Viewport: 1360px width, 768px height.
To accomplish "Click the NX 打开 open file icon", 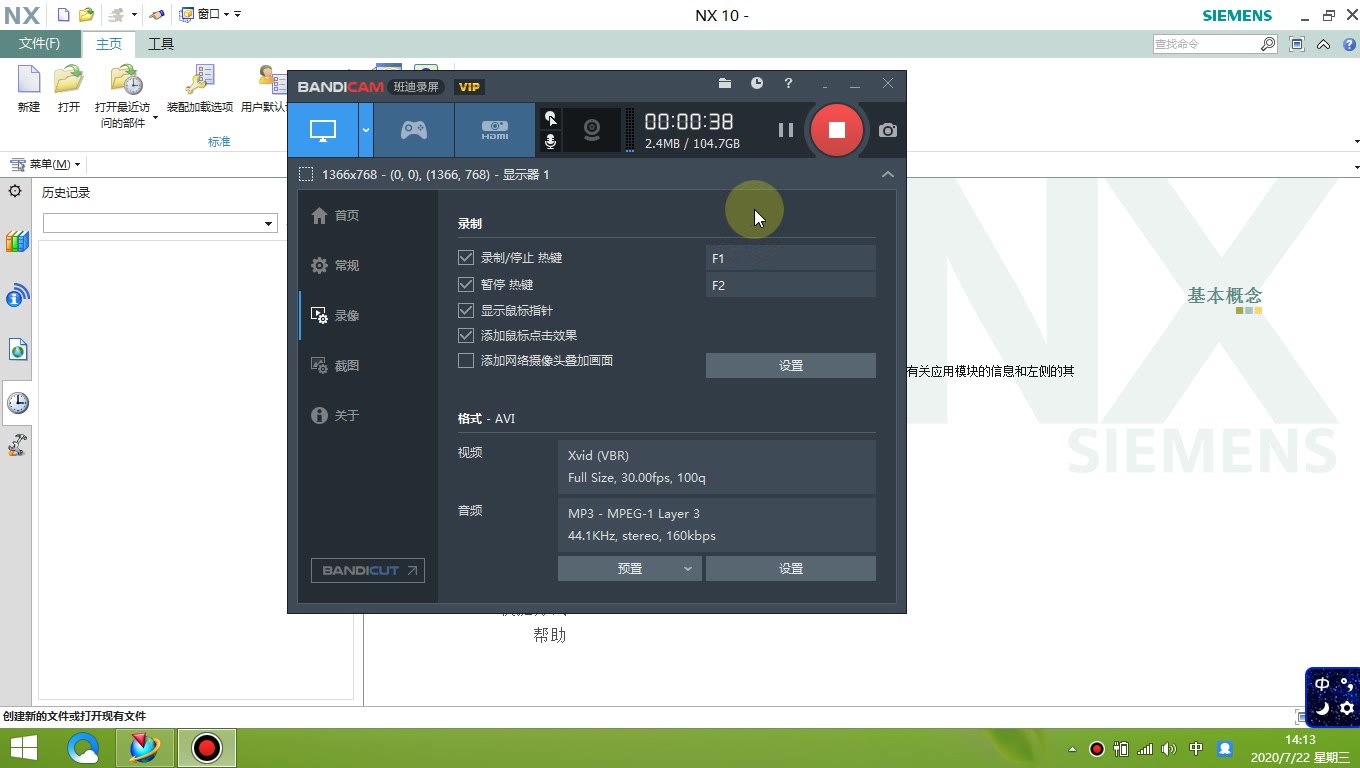I will click(68, 89).
